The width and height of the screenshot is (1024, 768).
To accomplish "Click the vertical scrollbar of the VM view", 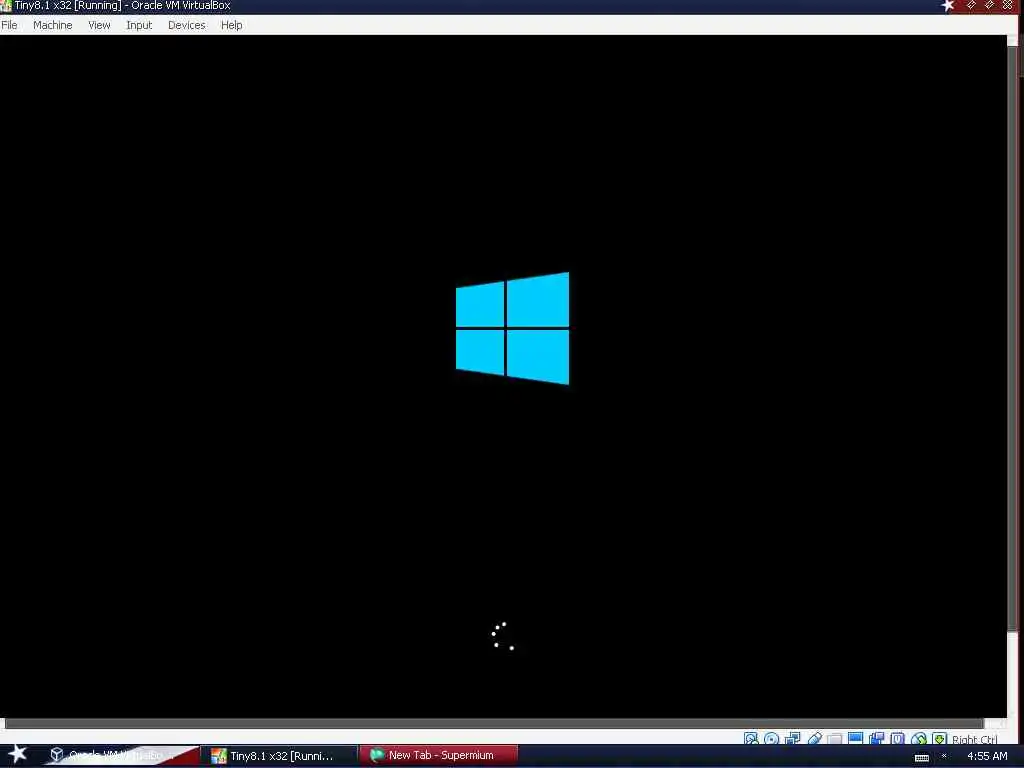I will (x=1012, y=340).
